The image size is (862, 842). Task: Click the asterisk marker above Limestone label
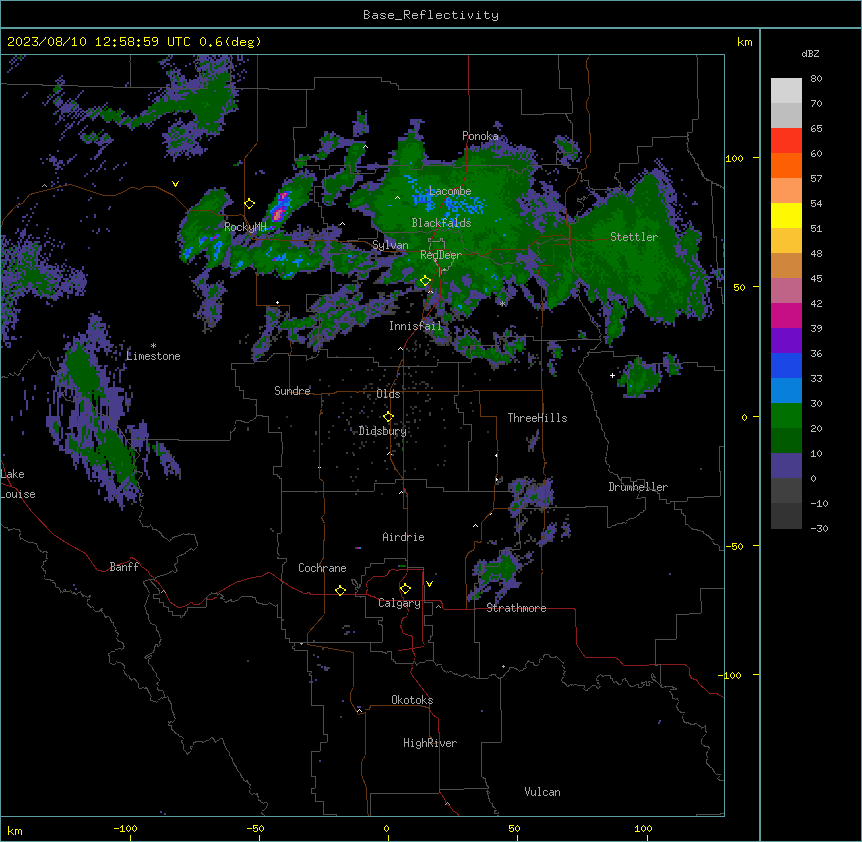point(153,346)
